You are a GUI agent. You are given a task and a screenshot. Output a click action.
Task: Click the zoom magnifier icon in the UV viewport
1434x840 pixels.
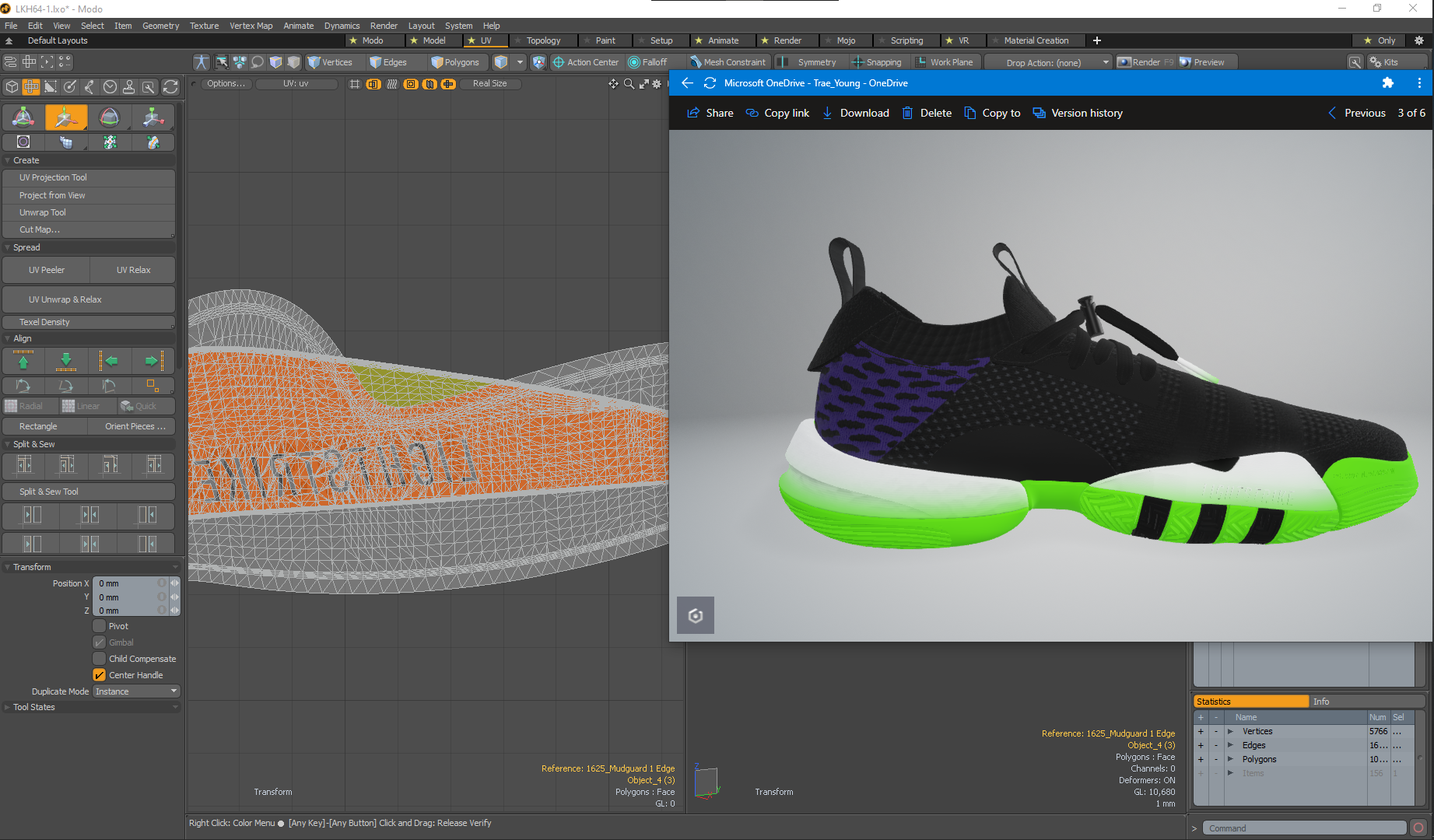pos(629,84)
